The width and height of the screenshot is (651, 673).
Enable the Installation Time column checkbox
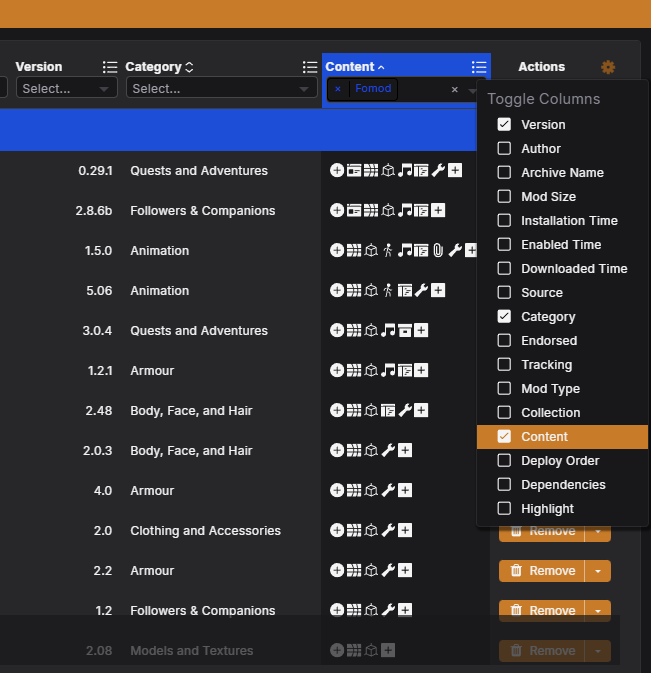point(504,221)
